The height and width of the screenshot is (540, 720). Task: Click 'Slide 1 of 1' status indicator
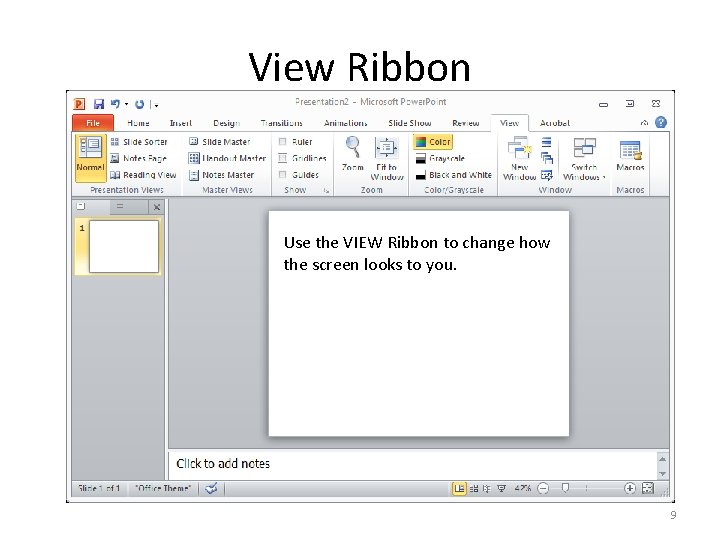pos(99,489)
